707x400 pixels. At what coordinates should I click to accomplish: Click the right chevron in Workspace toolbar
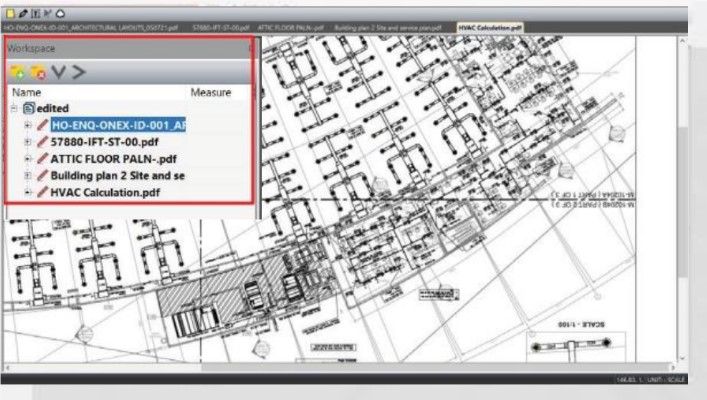click(78, 72)
